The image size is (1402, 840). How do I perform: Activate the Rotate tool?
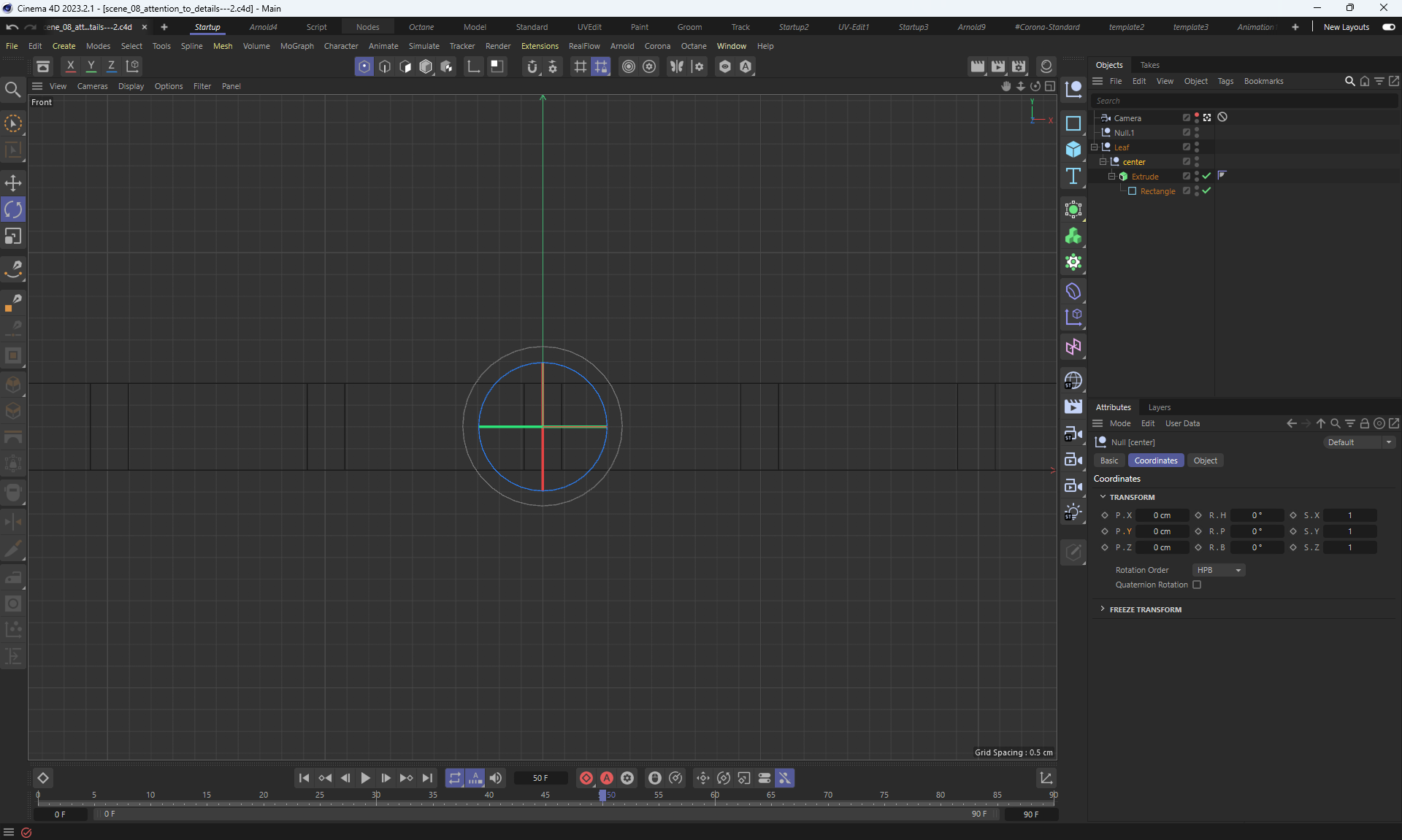pos(13,210)
